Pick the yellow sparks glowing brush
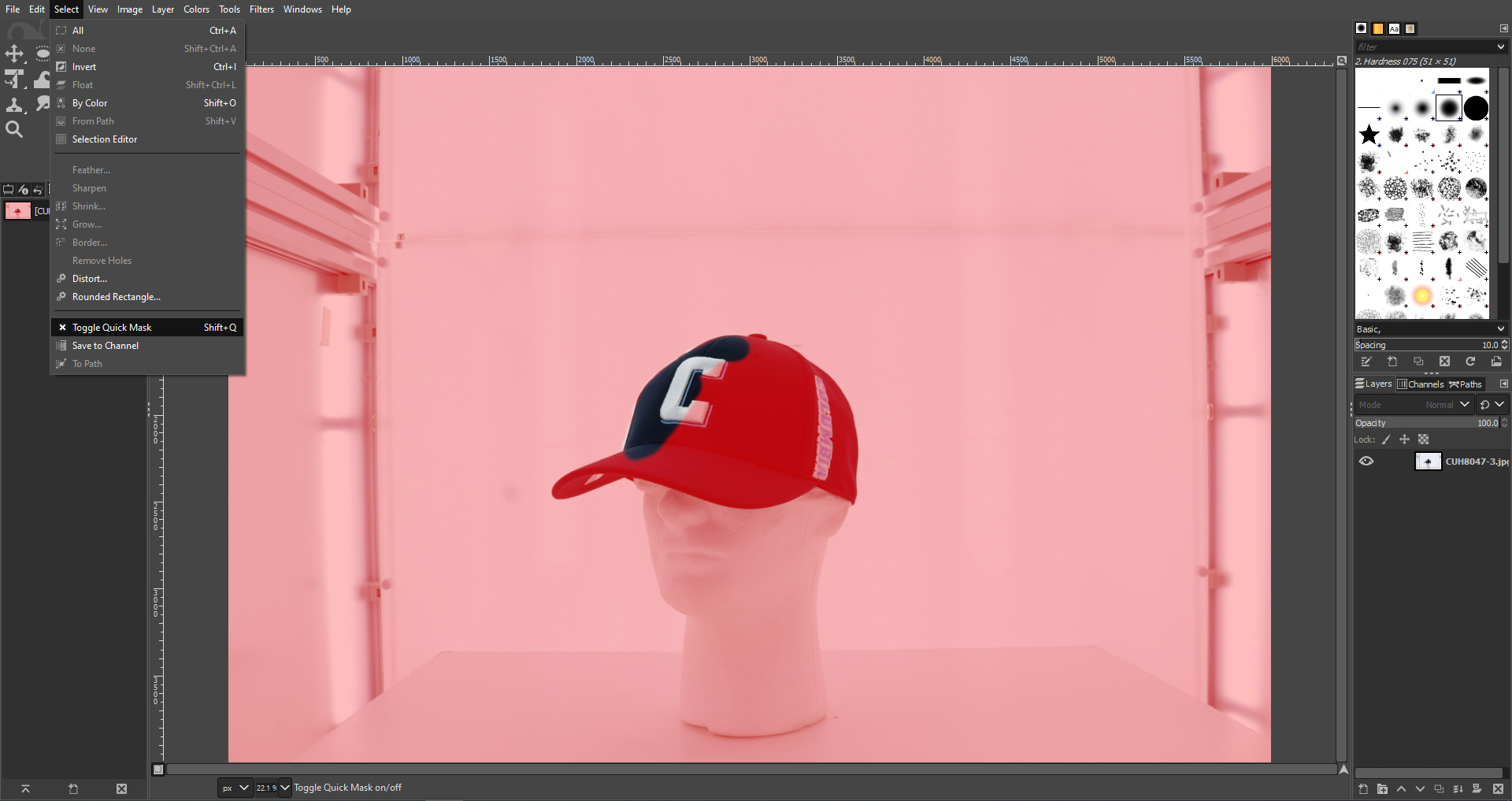This screenshot has height=801, width=1512. (x=1422, y=295)
